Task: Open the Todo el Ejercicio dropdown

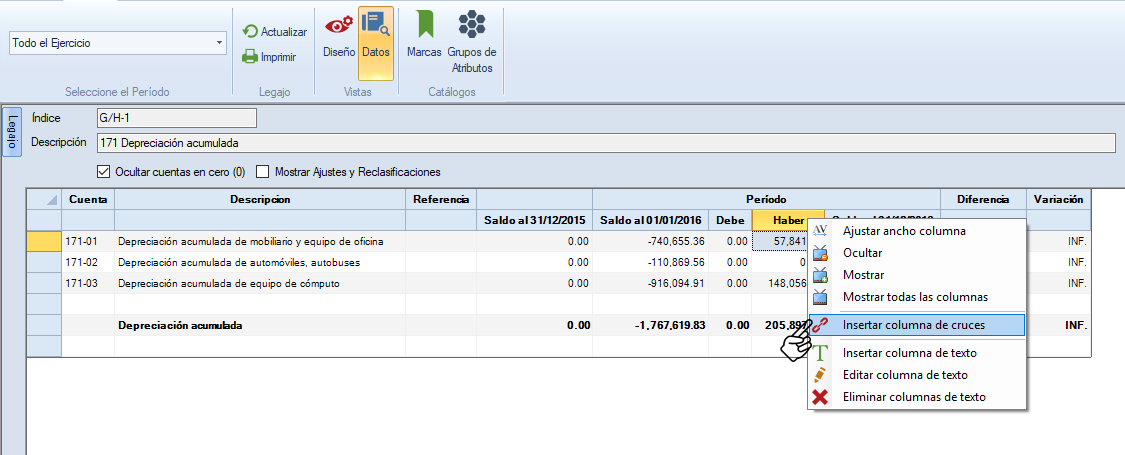Action: tap(118, 43)
